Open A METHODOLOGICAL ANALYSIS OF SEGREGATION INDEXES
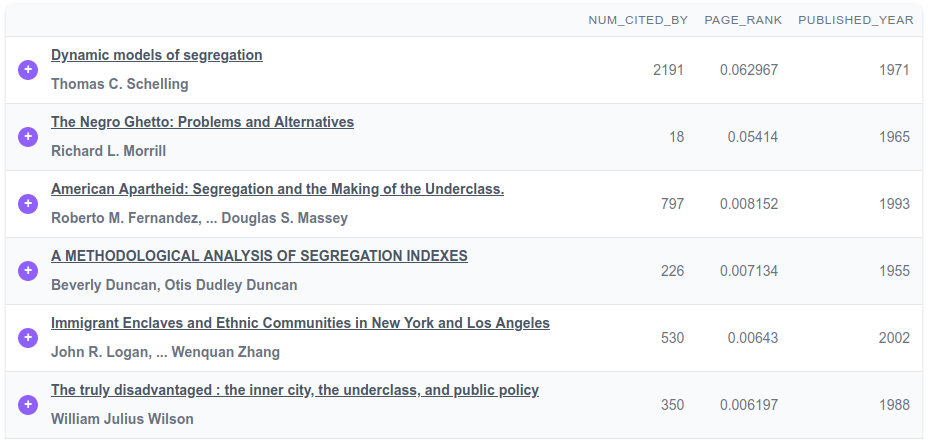The height and width of the screenshot is (440, 928). (259, 256)
